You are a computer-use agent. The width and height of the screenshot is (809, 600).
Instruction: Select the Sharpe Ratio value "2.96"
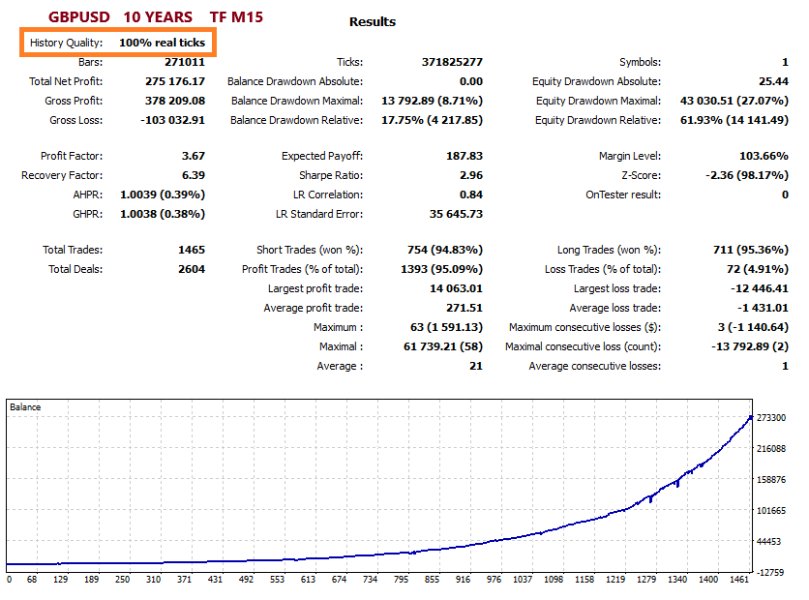click(x=471, y=175)
